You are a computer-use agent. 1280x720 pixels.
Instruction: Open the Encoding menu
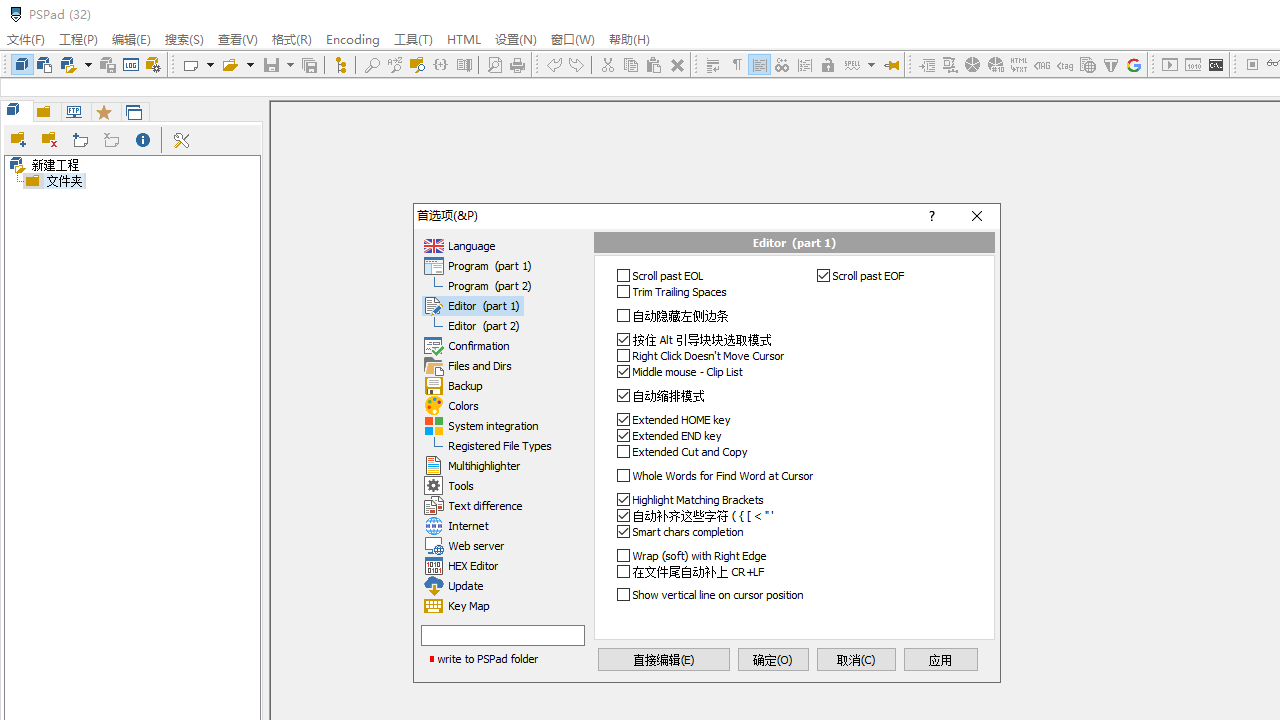[352, 40]
